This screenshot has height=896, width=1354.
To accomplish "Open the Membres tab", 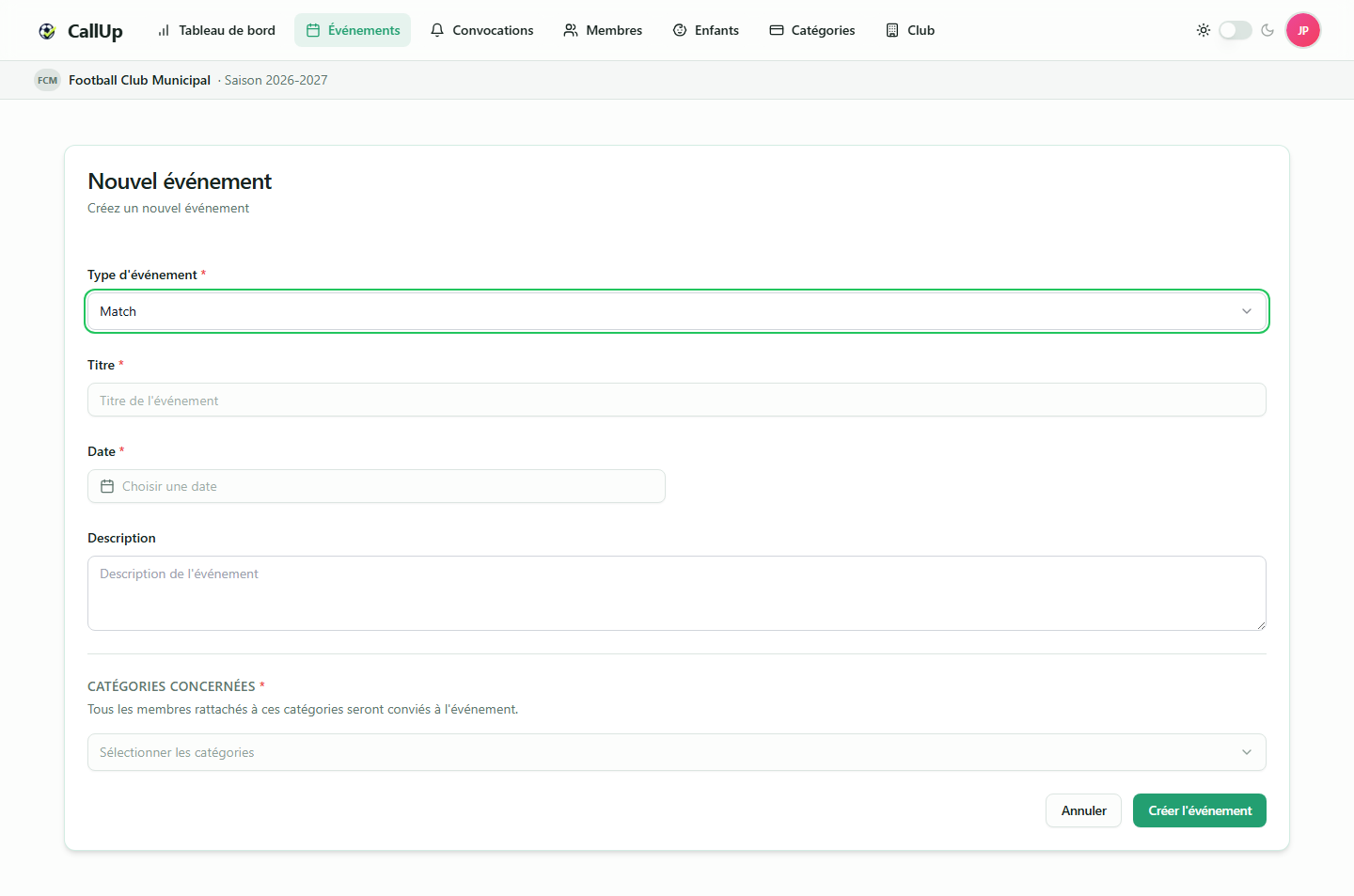I will pos(603,30).
